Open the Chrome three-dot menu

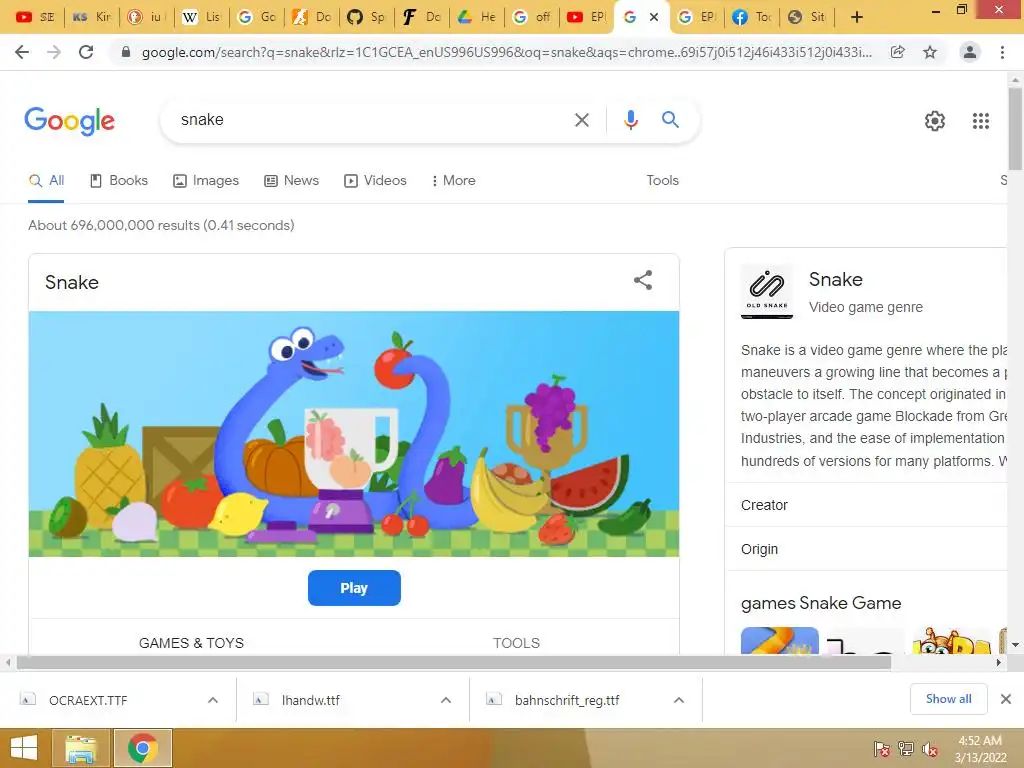point(1002,52)
